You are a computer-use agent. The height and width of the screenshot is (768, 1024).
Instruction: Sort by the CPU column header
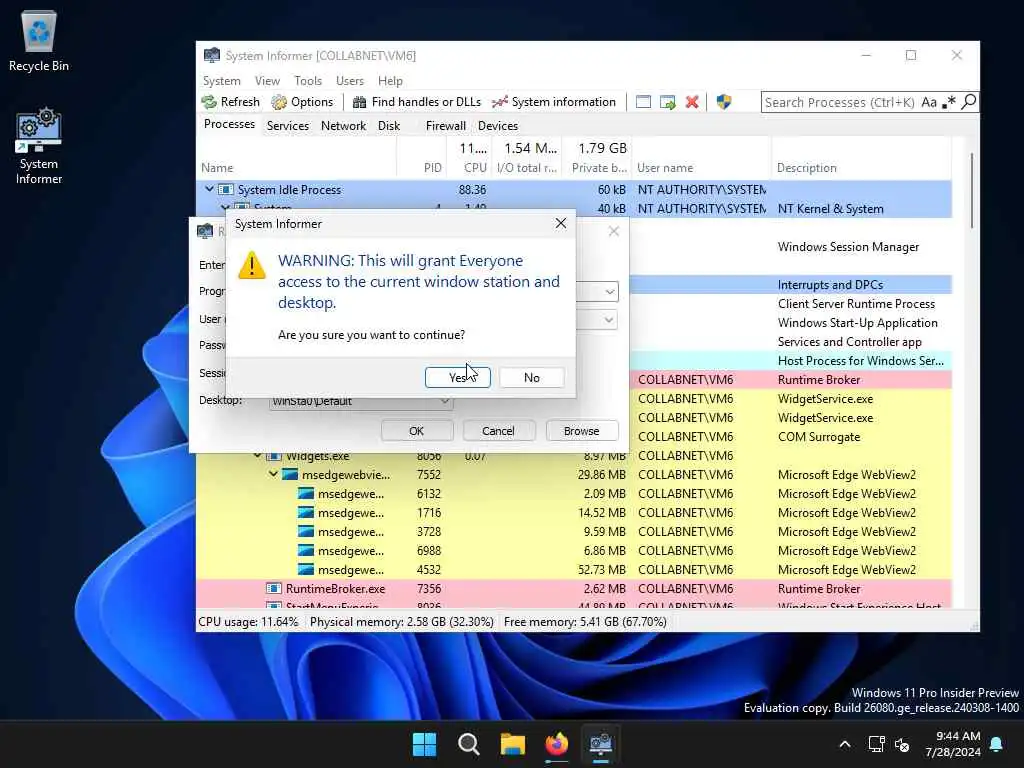click(x=469, y=168)
